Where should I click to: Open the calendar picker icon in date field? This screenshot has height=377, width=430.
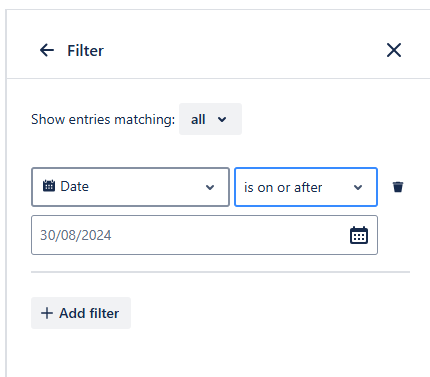point(359,235)
